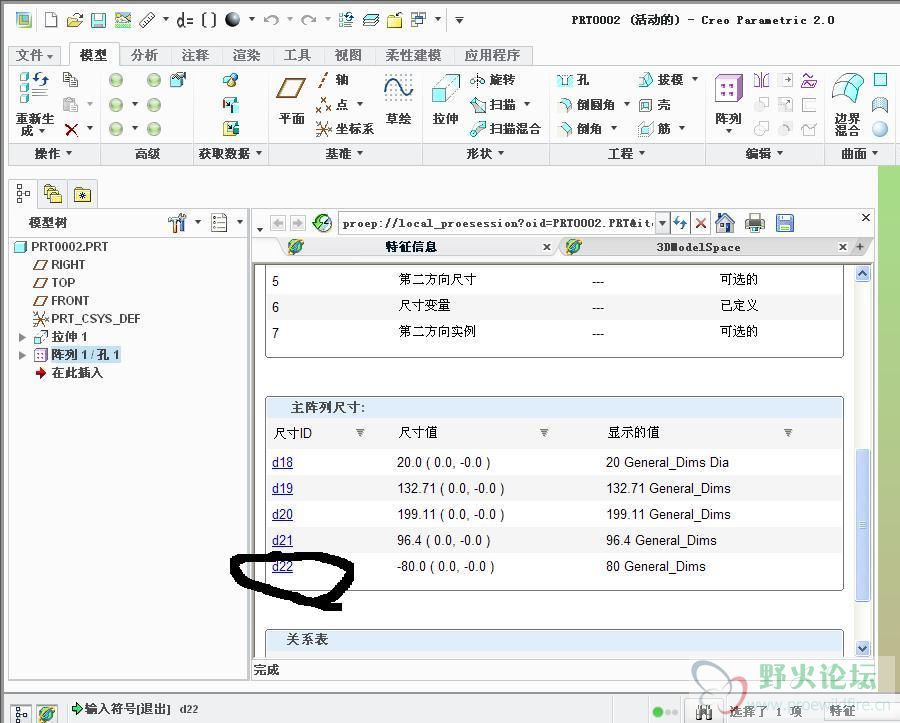Click the scroll down arrow in browser
Image resolution: width=900 pixels, height=723 pixels.
[x=863, y=648]
